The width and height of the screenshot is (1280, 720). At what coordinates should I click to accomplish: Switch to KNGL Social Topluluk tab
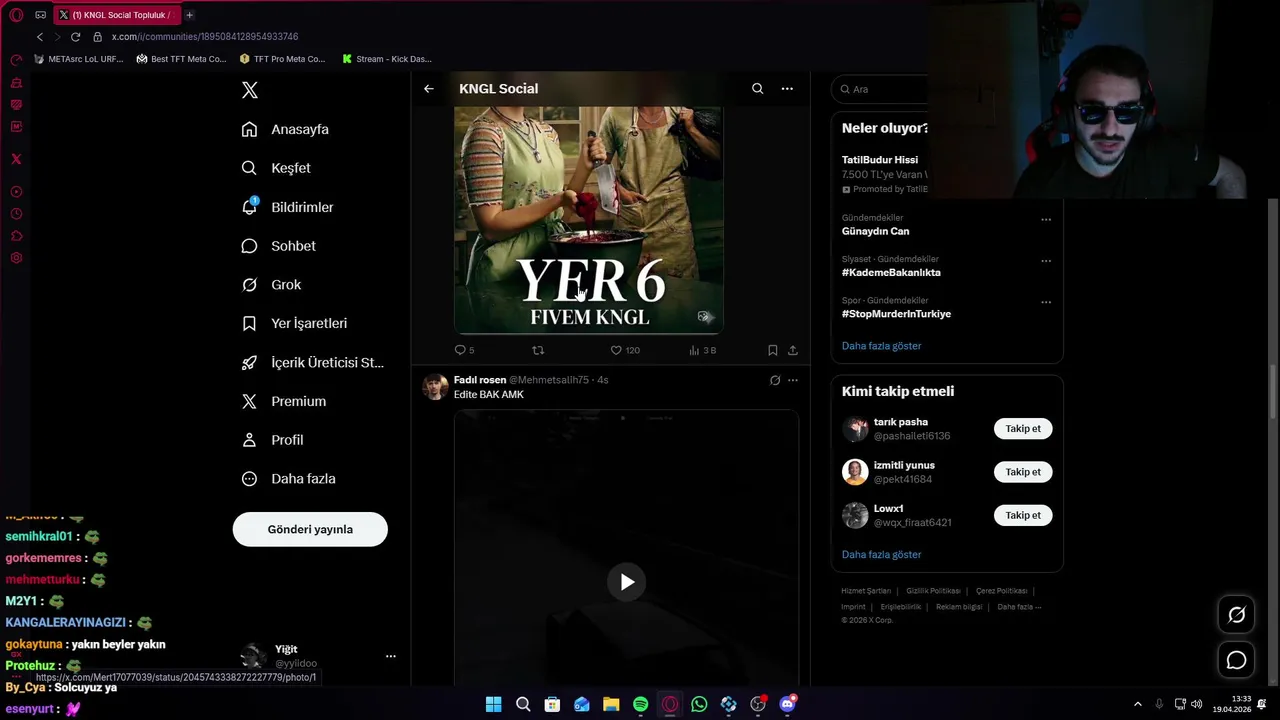116,15
